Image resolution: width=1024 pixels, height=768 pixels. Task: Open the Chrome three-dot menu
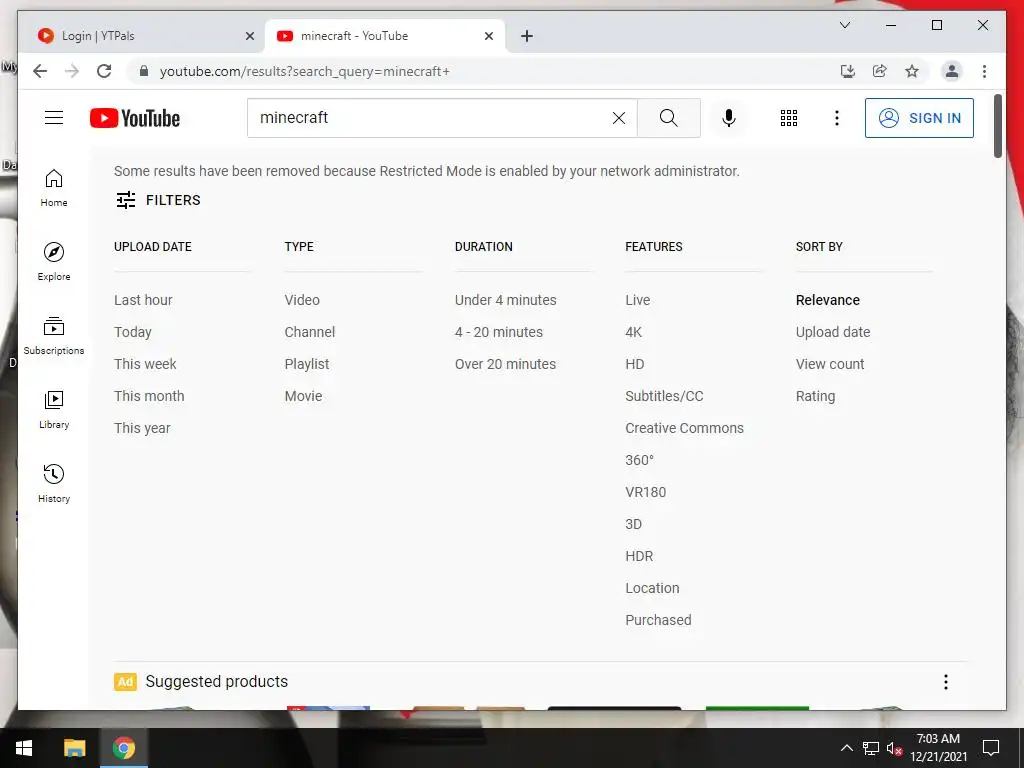click(x=984, y=71)
